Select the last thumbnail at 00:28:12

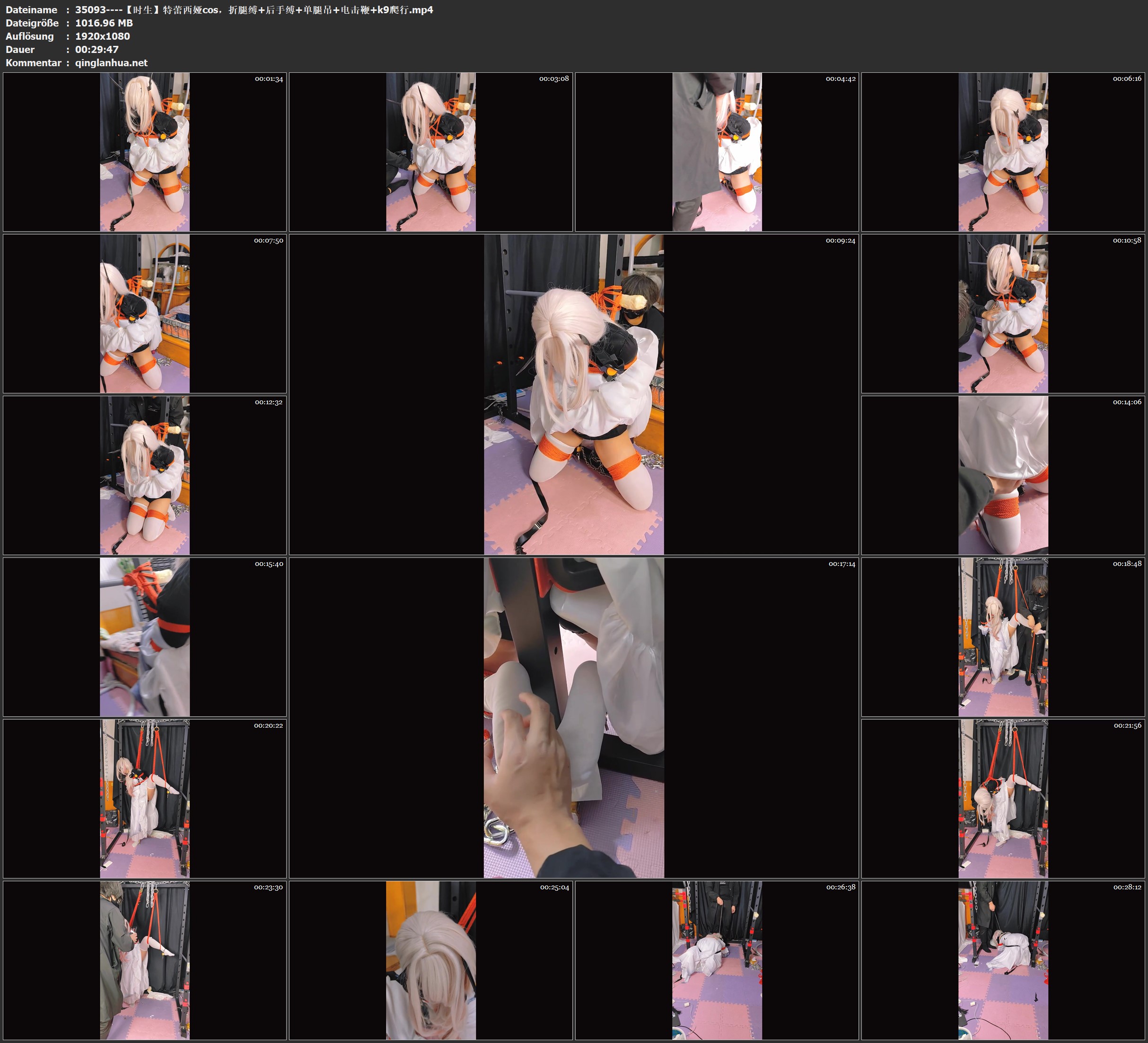tap(1003, 960)
